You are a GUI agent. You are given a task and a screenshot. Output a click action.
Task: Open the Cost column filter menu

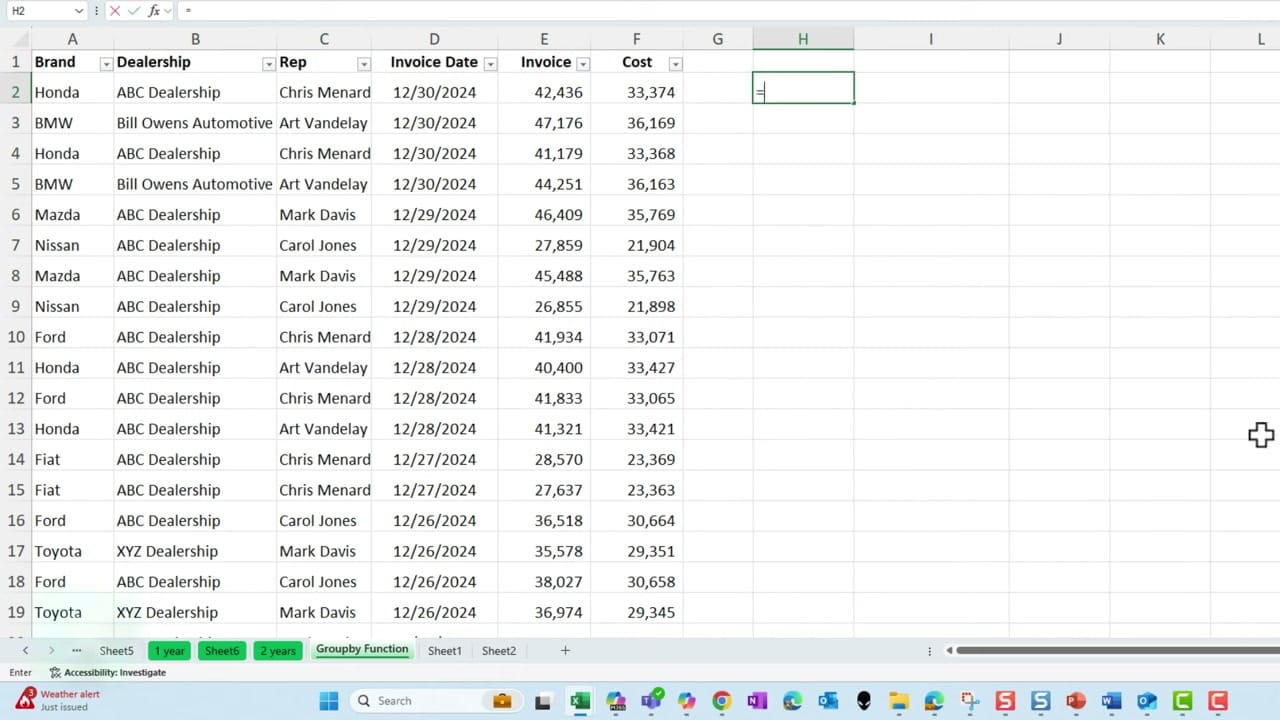pos(675,63)
